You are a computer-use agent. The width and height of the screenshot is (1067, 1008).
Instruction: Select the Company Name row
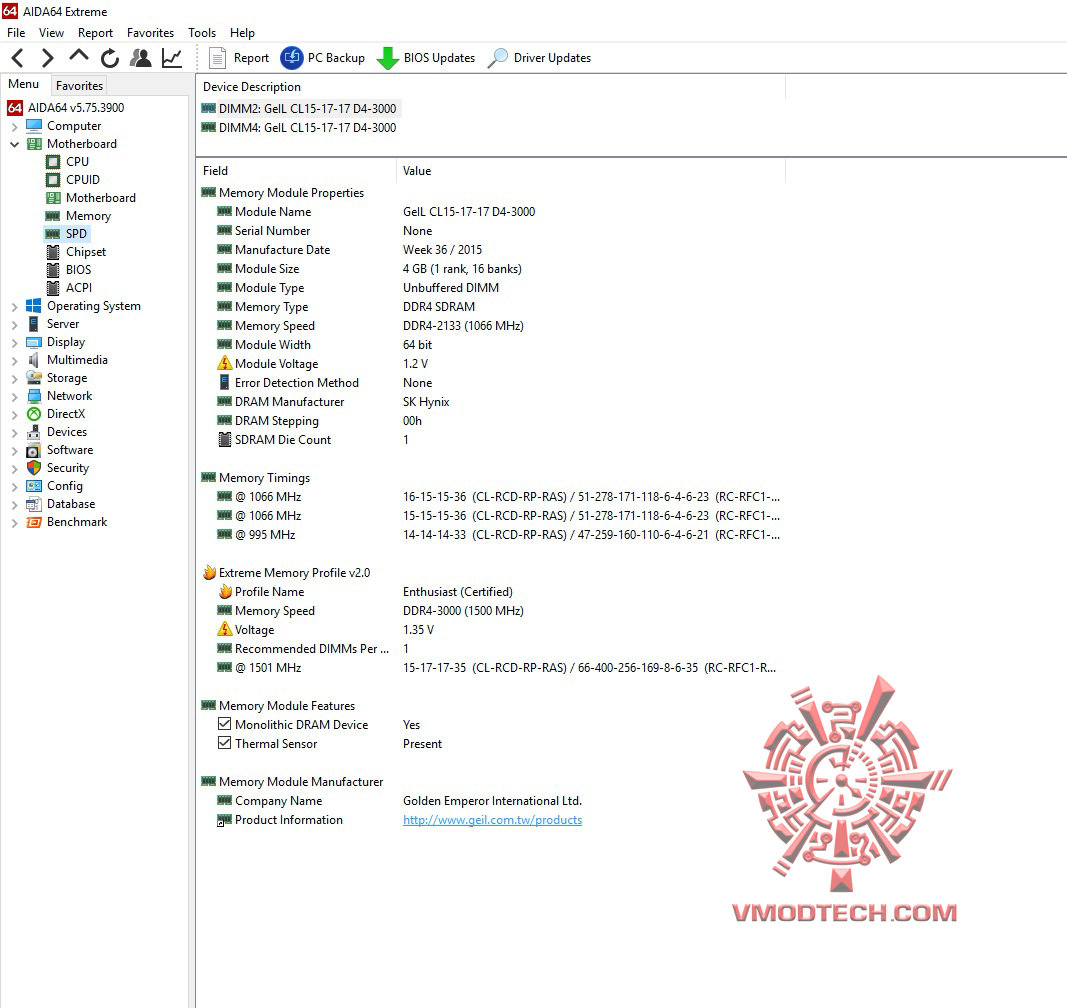490,801
